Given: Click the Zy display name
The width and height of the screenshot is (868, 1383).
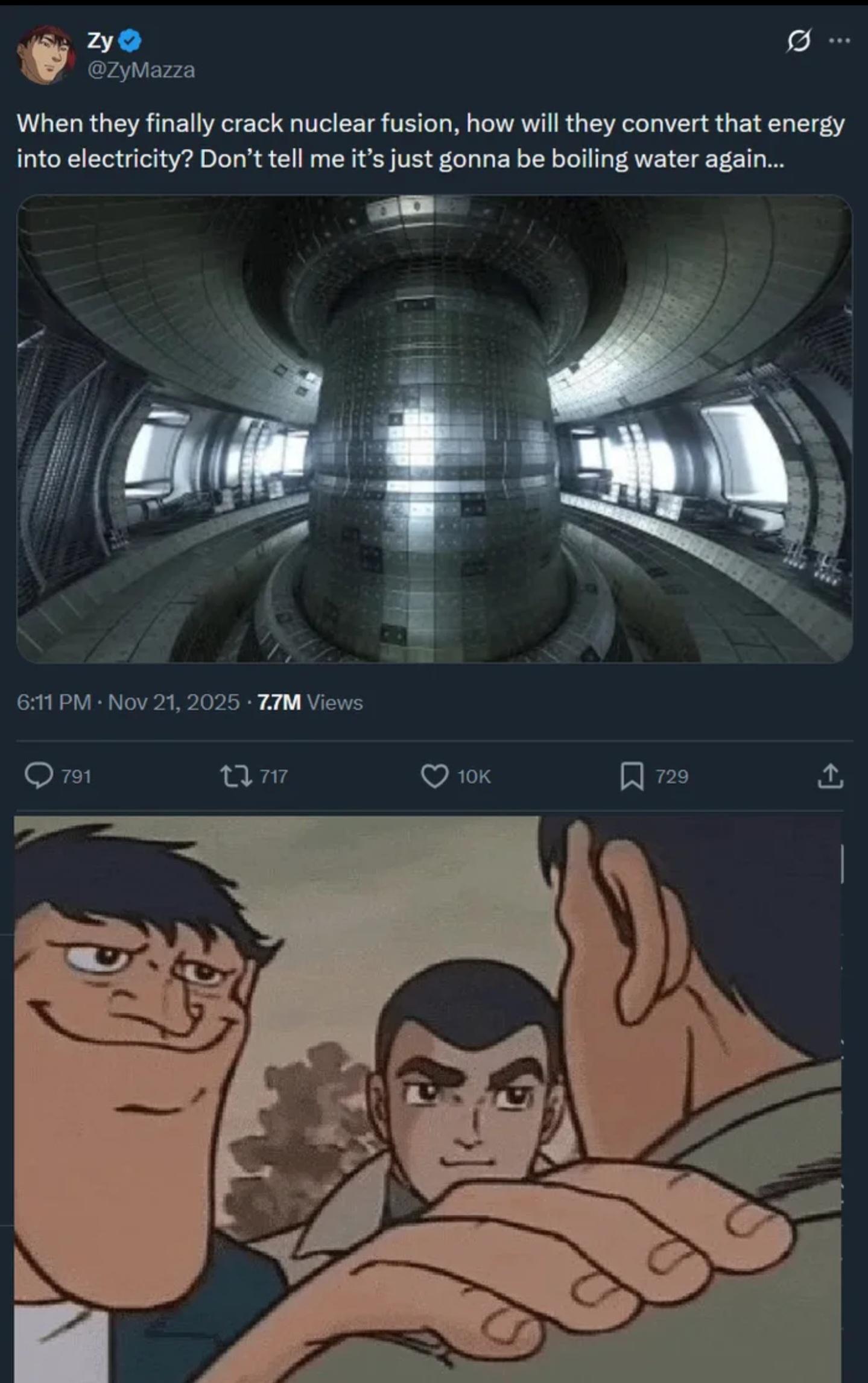Looking at the screenshot, I should pyautogui.click(x=100, y=41).
